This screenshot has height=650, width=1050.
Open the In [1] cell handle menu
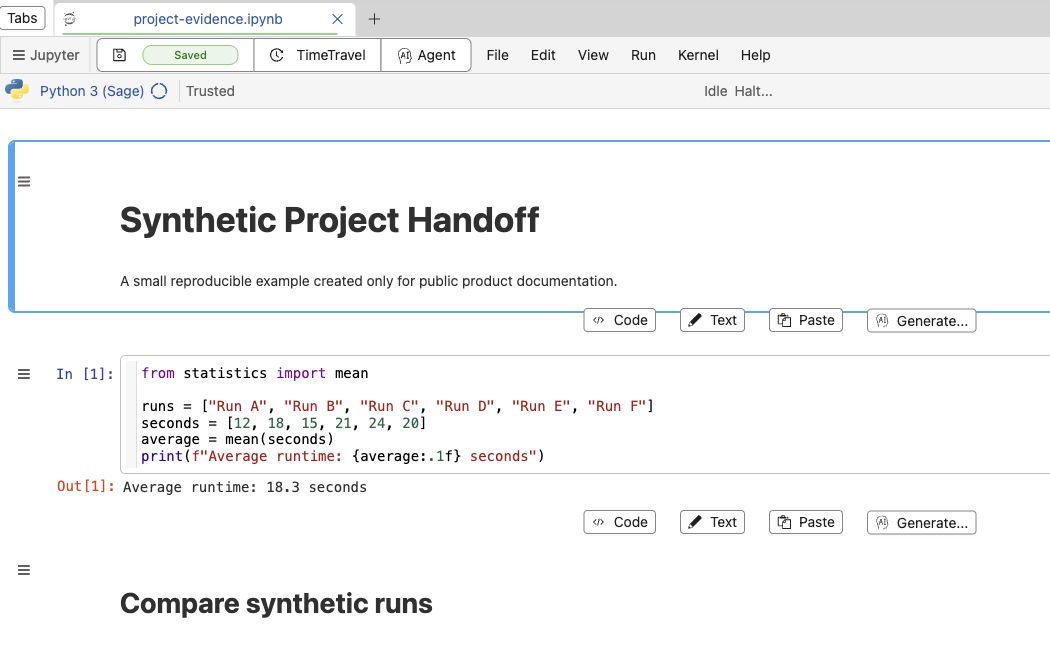(x=24, y=374)
